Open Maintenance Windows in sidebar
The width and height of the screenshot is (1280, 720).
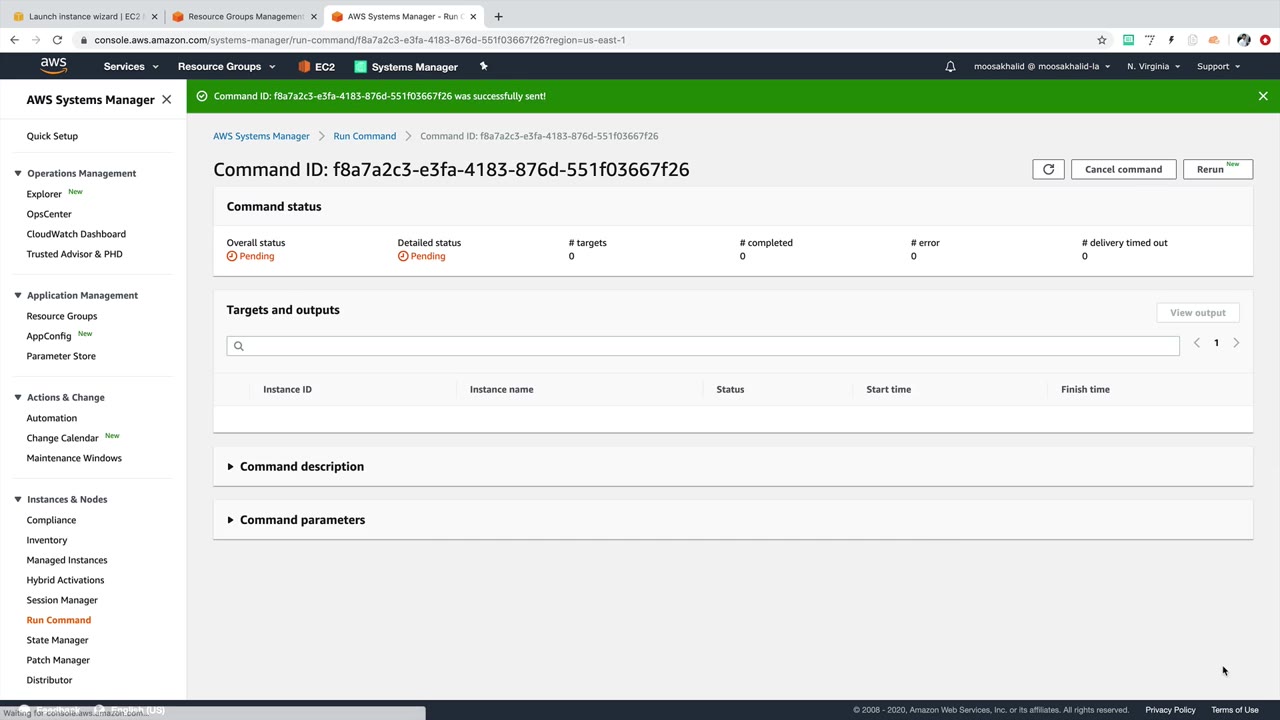(74, 458)
